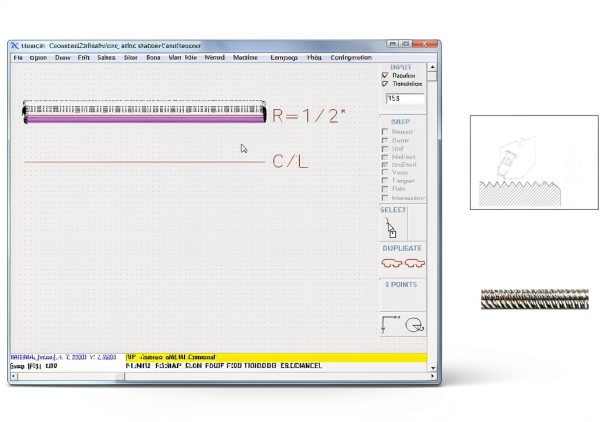
Task: Close the application window
Action: click(x=424, y=44)
